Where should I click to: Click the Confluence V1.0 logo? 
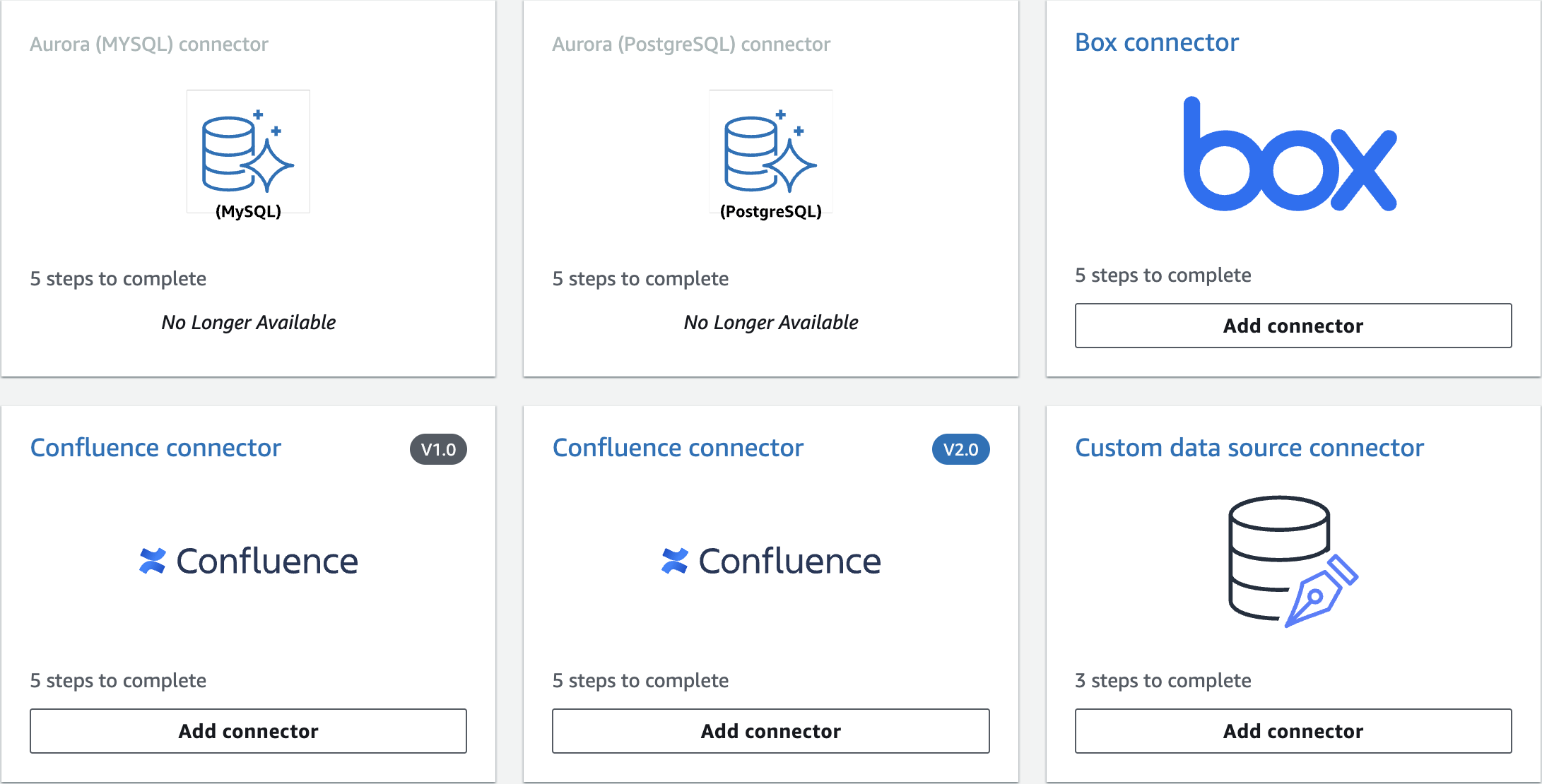[249, 562]
